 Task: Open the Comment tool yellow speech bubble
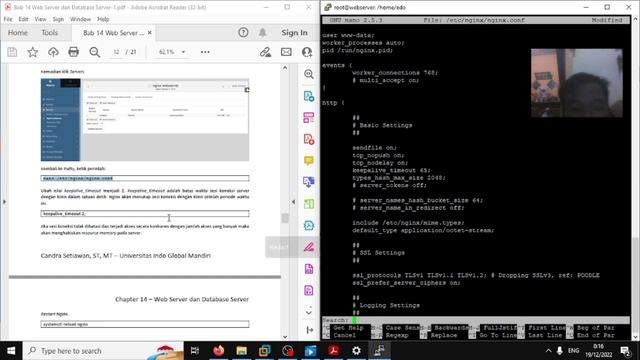click(309, 160)
